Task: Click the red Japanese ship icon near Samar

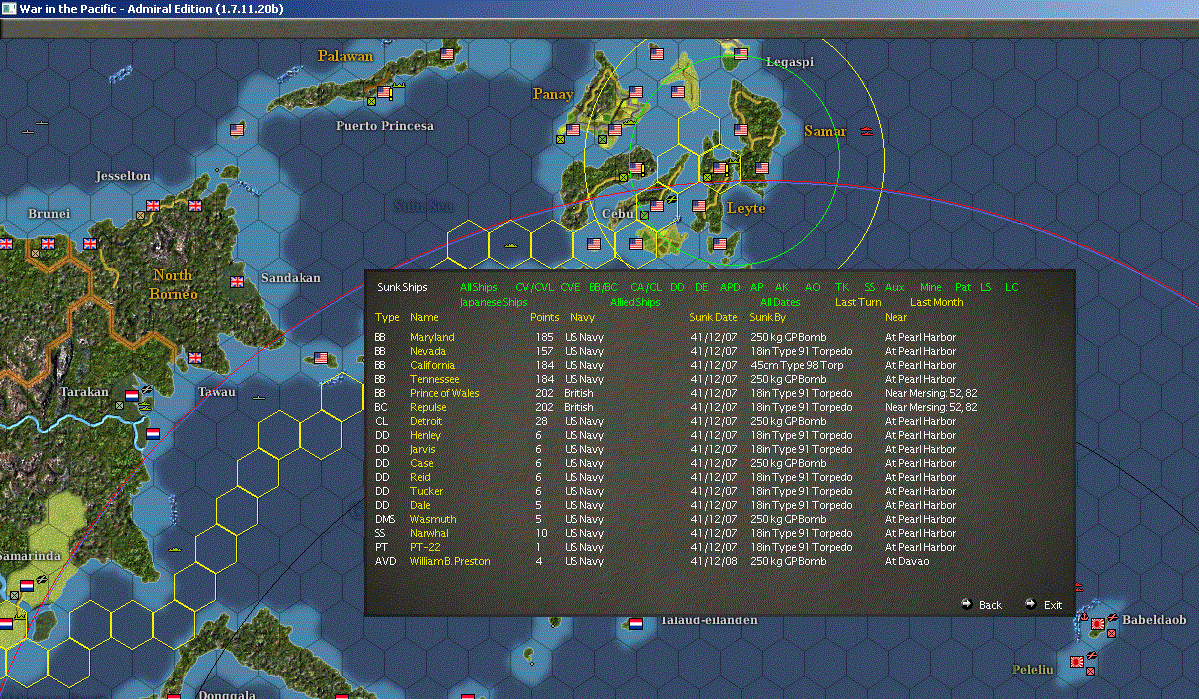Action: pos(866,131)
